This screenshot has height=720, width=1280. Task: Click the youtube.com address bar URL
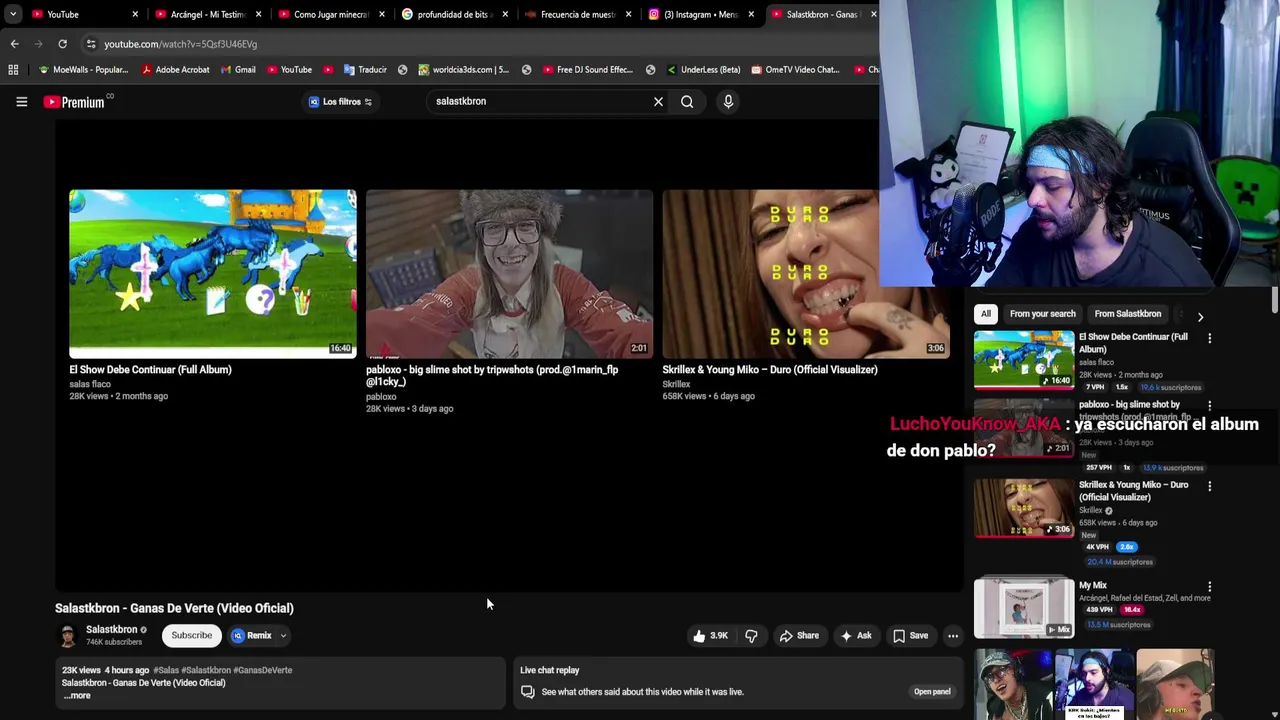coord(180,44)
